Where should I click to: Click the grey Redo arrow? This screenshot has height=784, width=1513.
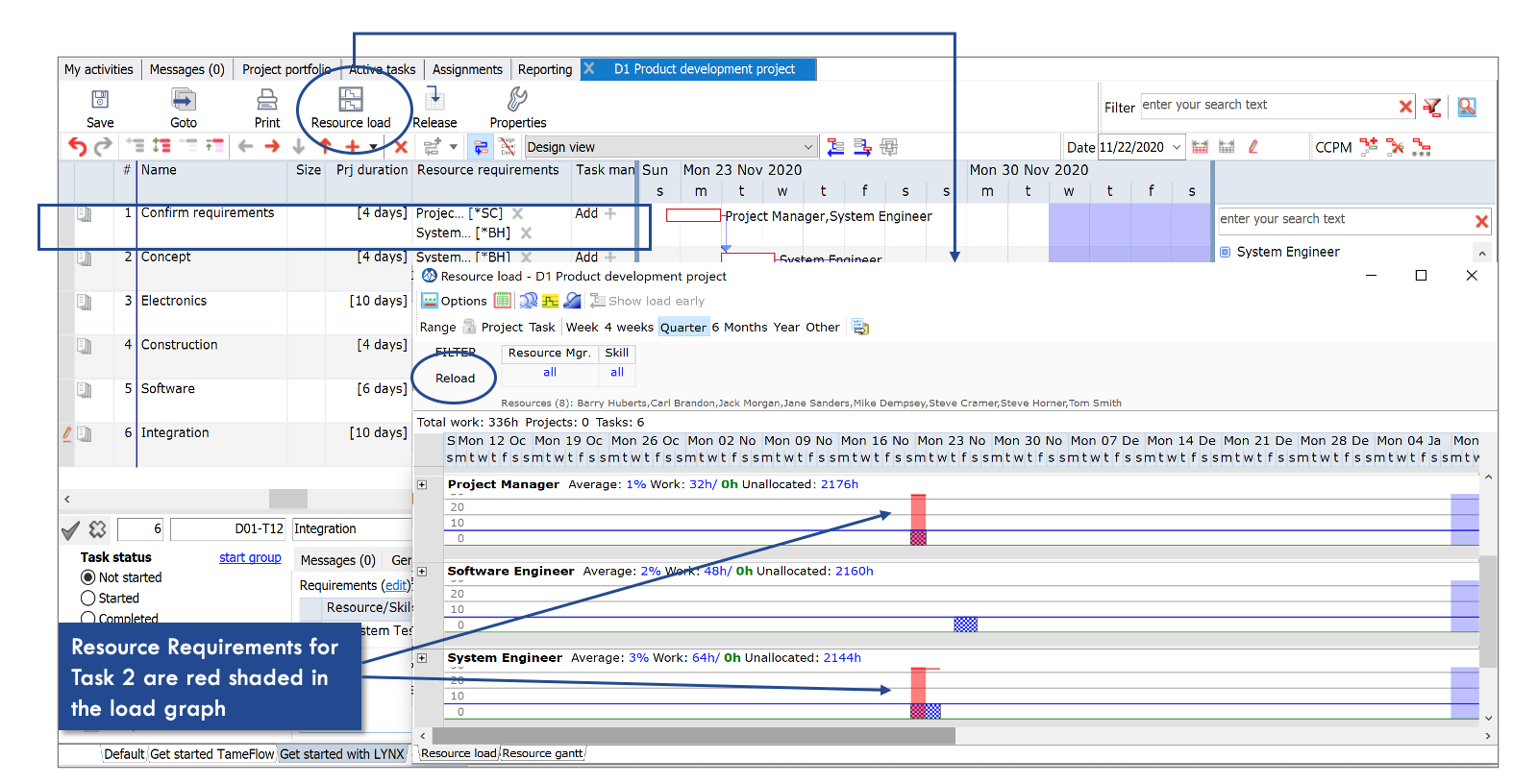[103, 146]
